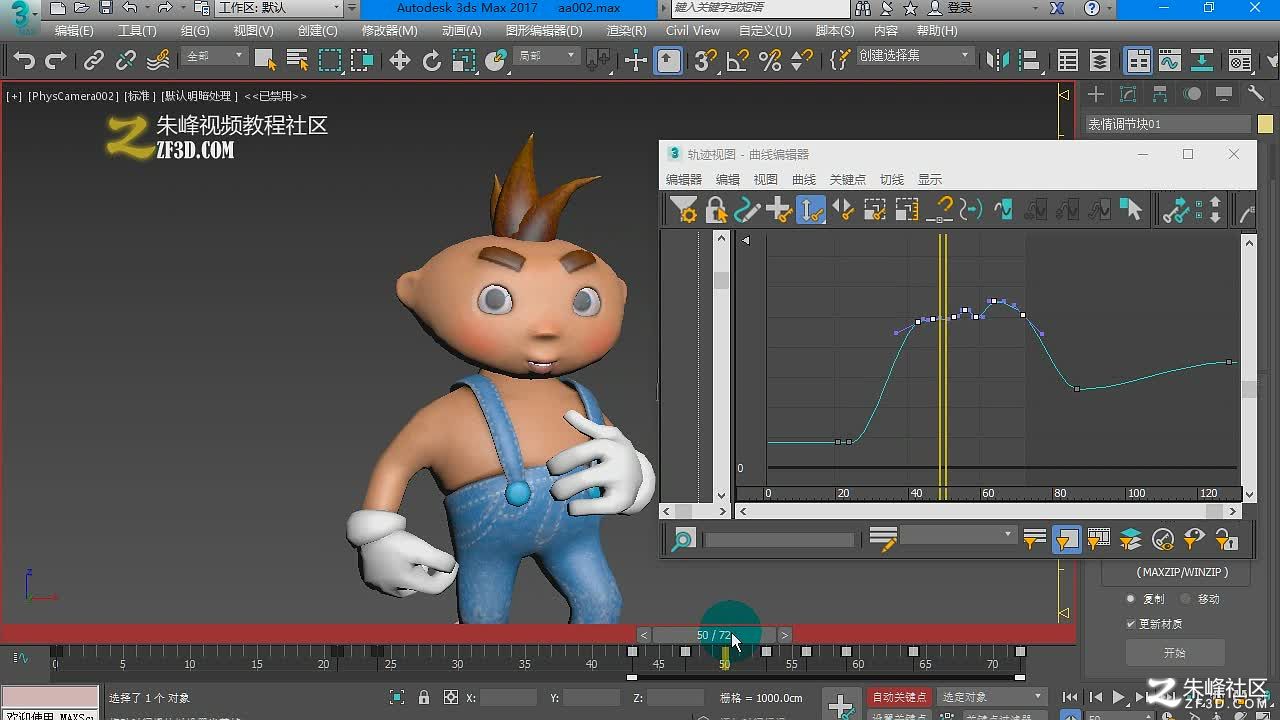Click the object name field 表情调节块01
The image size is (1280, 720).
tap(1168, 124)
